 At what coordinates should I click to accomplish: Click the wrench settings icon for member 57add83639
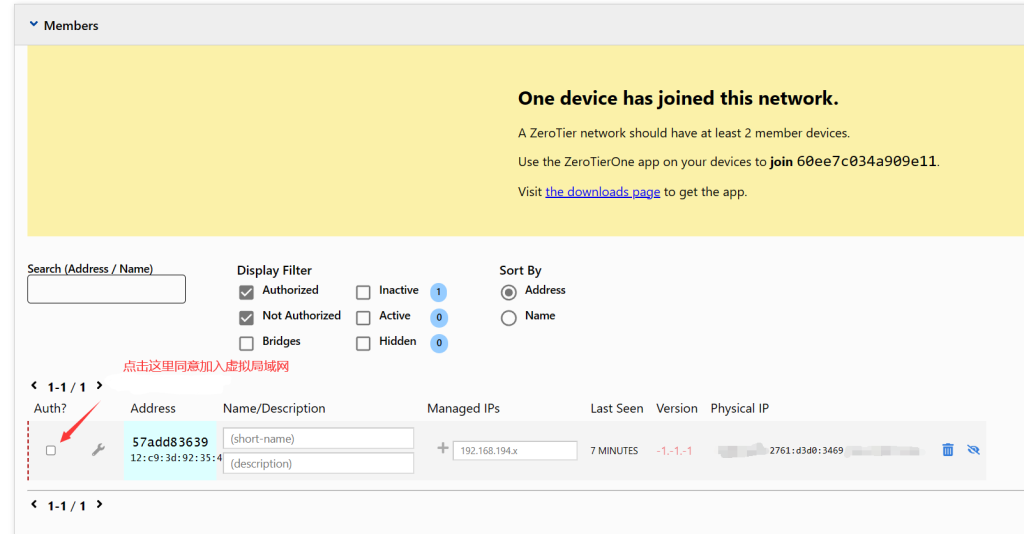pos(98,450)
